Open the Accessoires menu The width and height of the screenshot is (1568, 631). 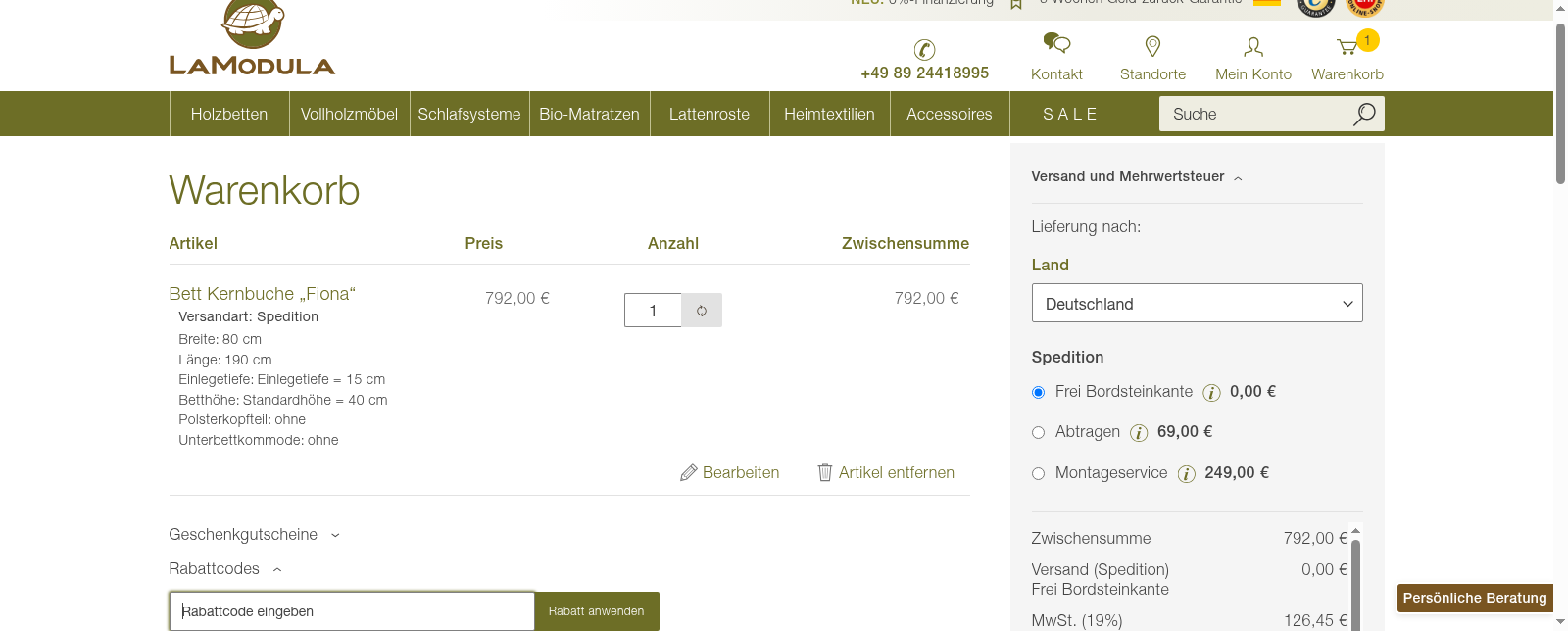click(950, 114)
